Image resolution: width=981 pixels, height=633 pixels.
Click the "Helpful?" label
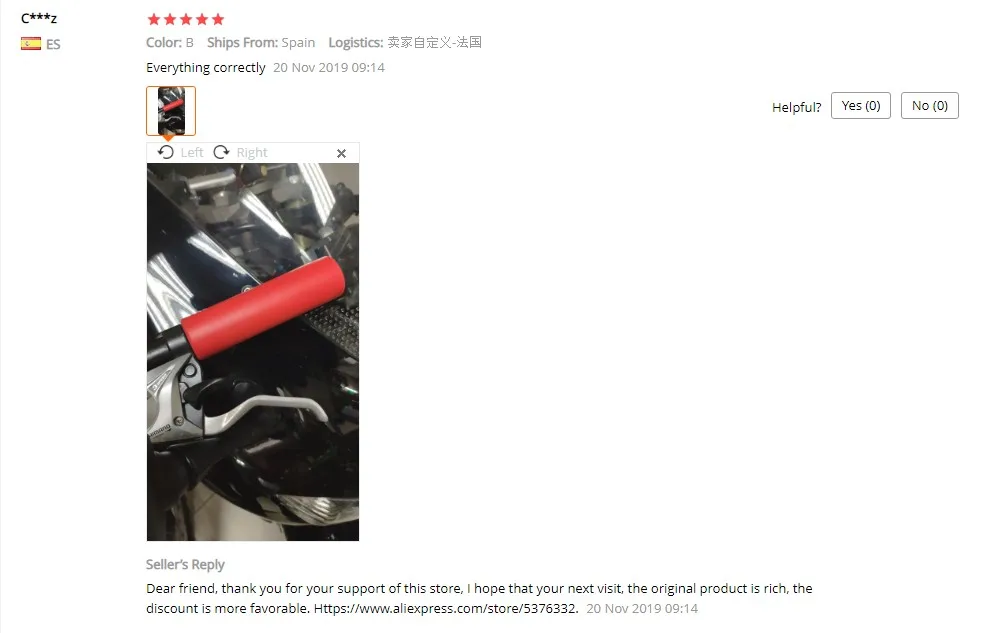tap(796, 107)
